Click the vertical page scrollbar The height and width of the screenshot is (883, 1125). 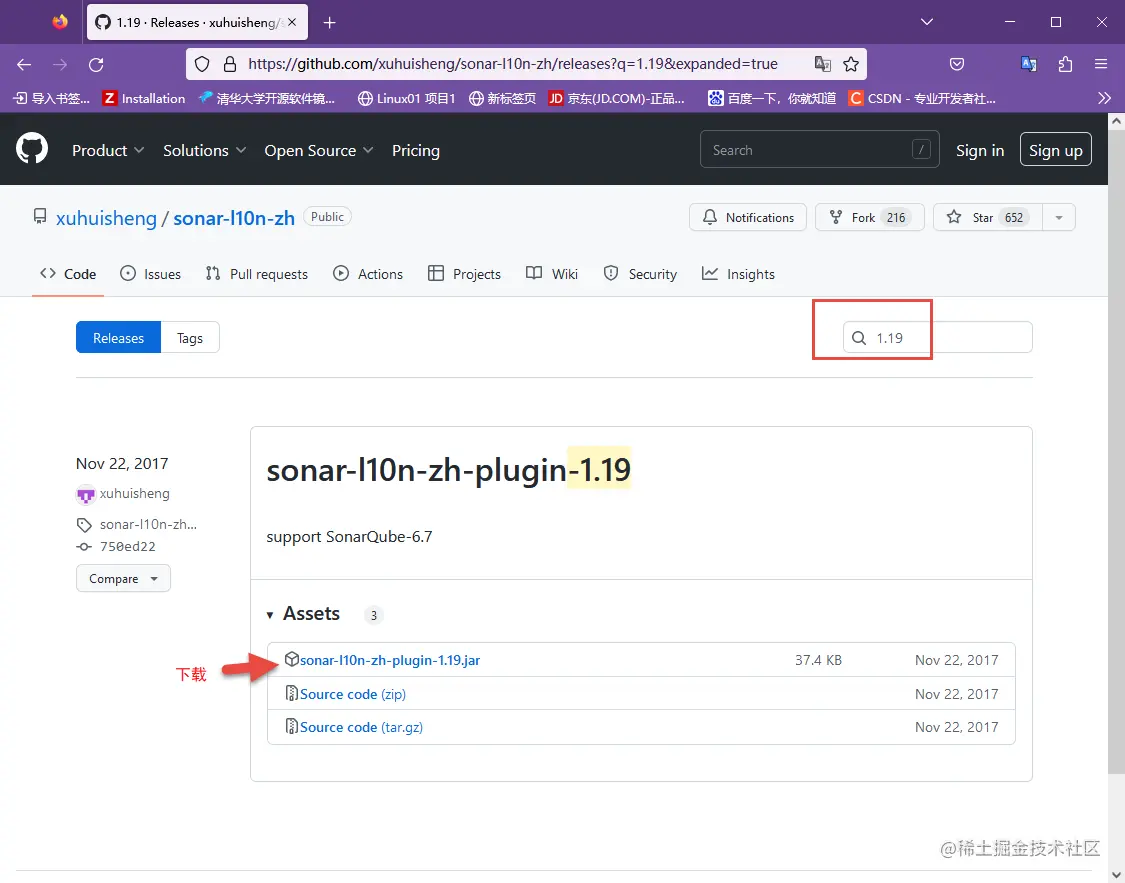[1116, 452]
